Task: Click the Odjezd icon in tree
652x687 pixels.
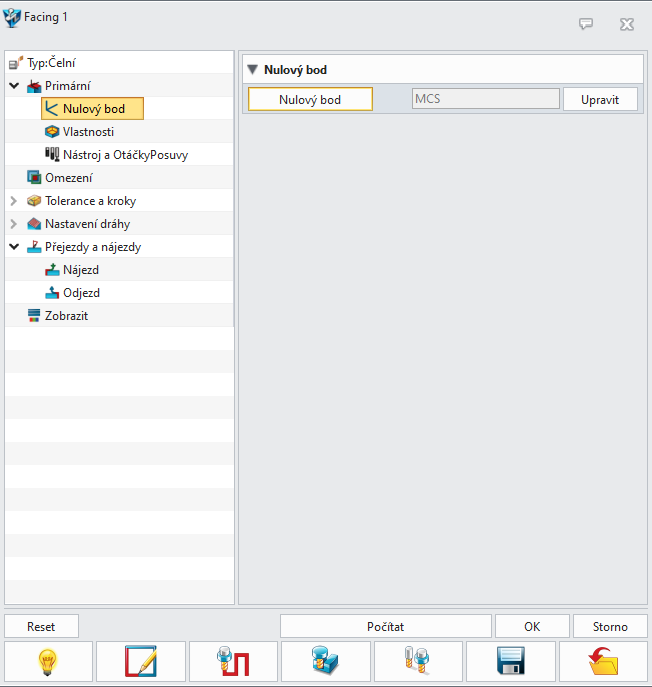Action: pyautogui.click(x=52, y=292)
